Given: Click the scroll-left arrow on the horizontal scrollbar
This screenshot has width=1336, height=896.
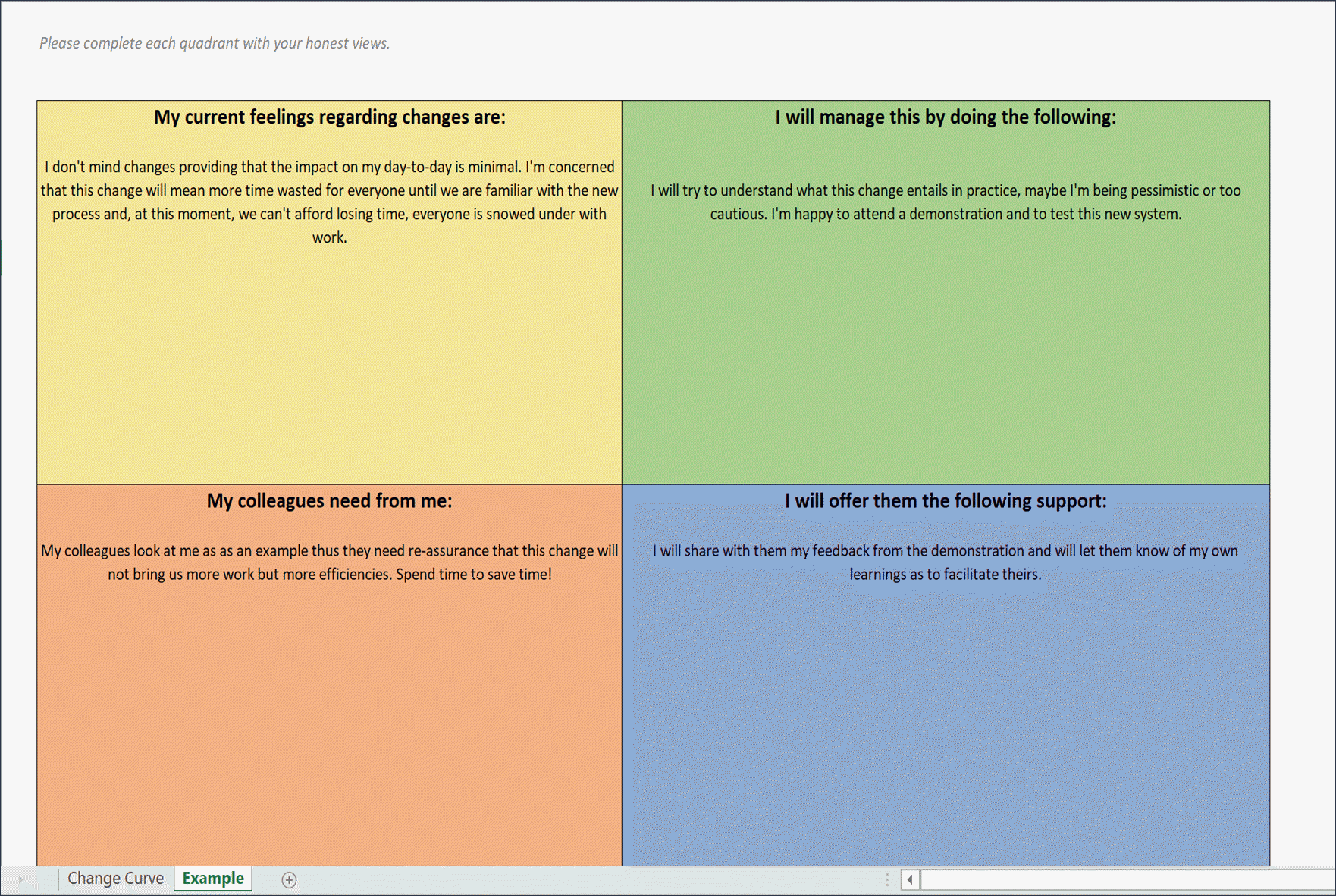Looking at the screenshot, I should [x=909, y=879].
